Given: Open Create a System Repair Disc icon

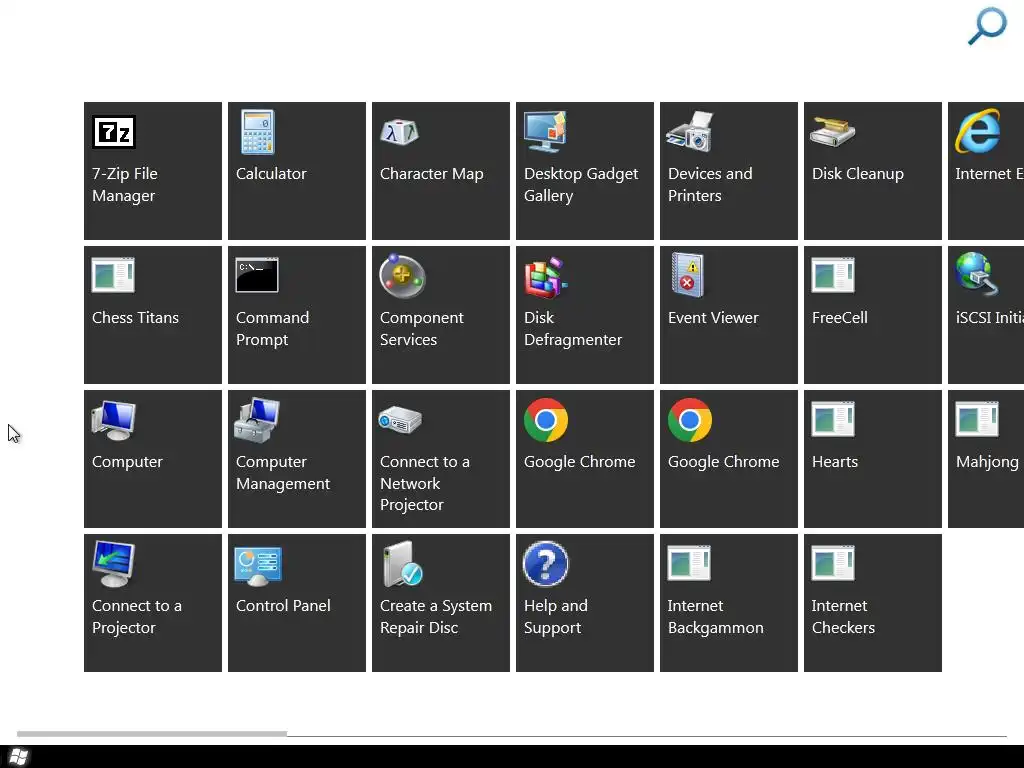Looking at the screenshot, I should [x=403, y=564].
